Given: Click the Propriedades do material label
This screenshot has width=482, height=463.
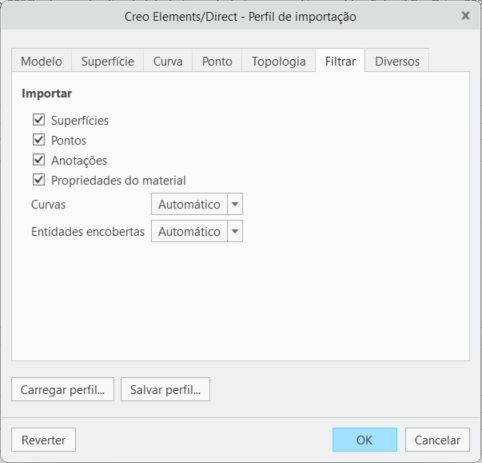Looking at the screenshot, I should click(x=119, y=180).
